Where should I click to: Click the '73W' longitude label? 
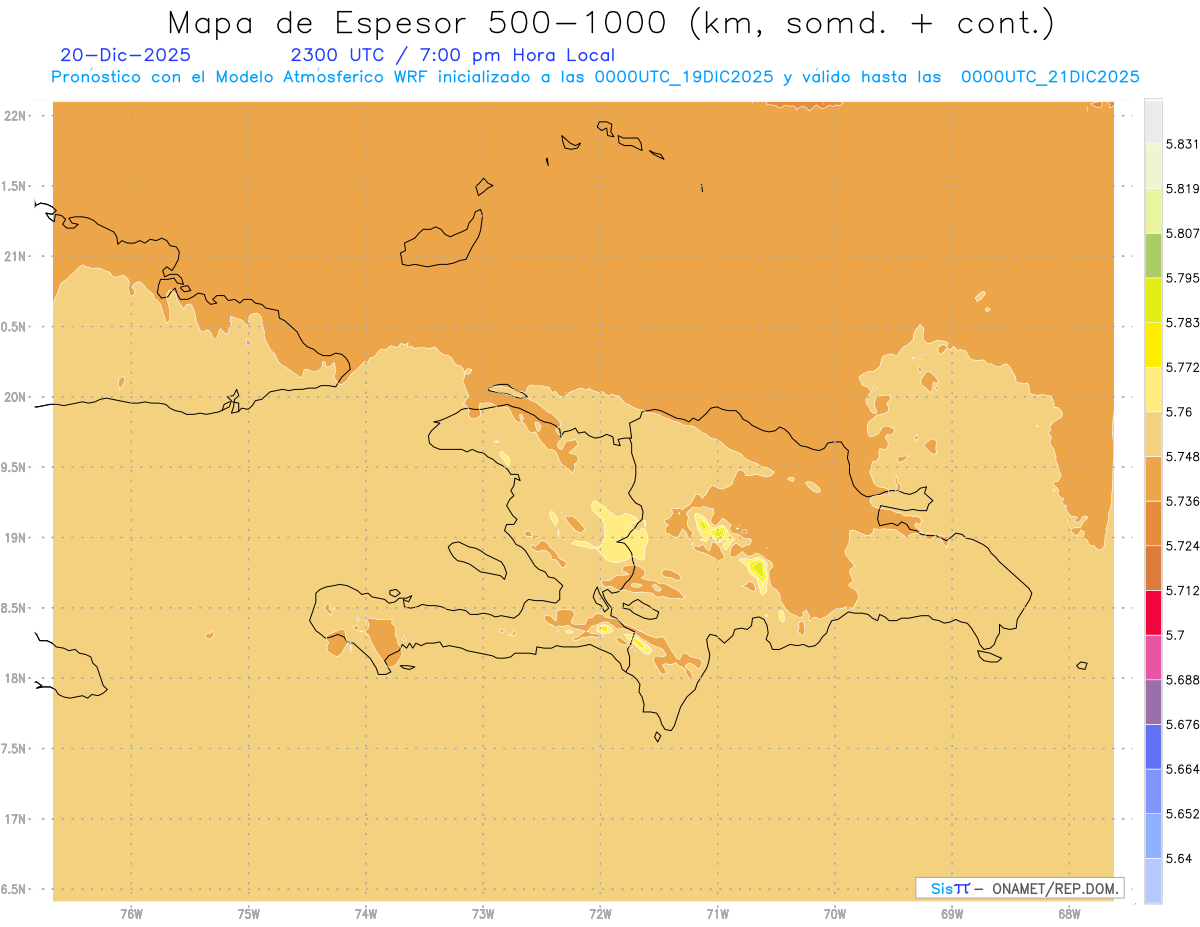[483, 914]
